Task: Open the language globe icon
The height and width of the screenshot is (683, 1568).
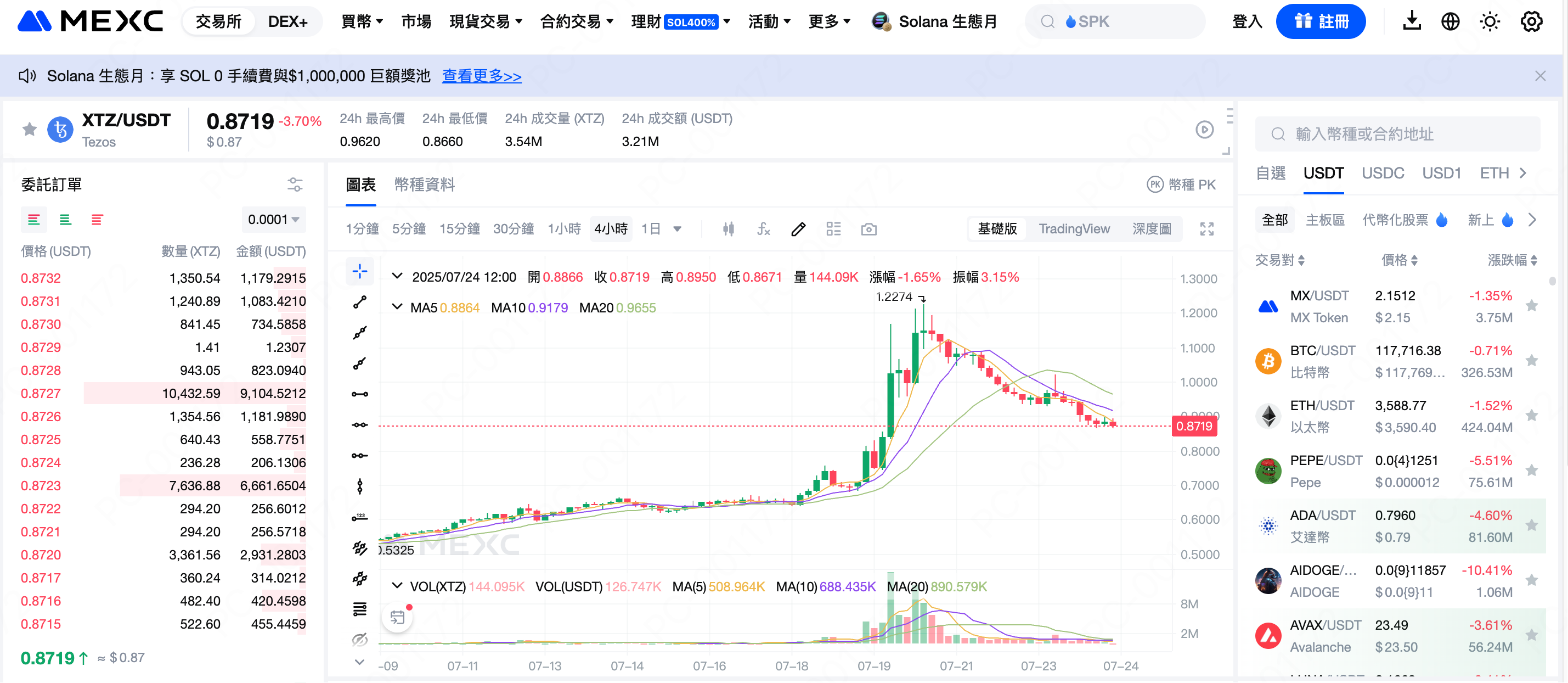Action: [1451, 21]
